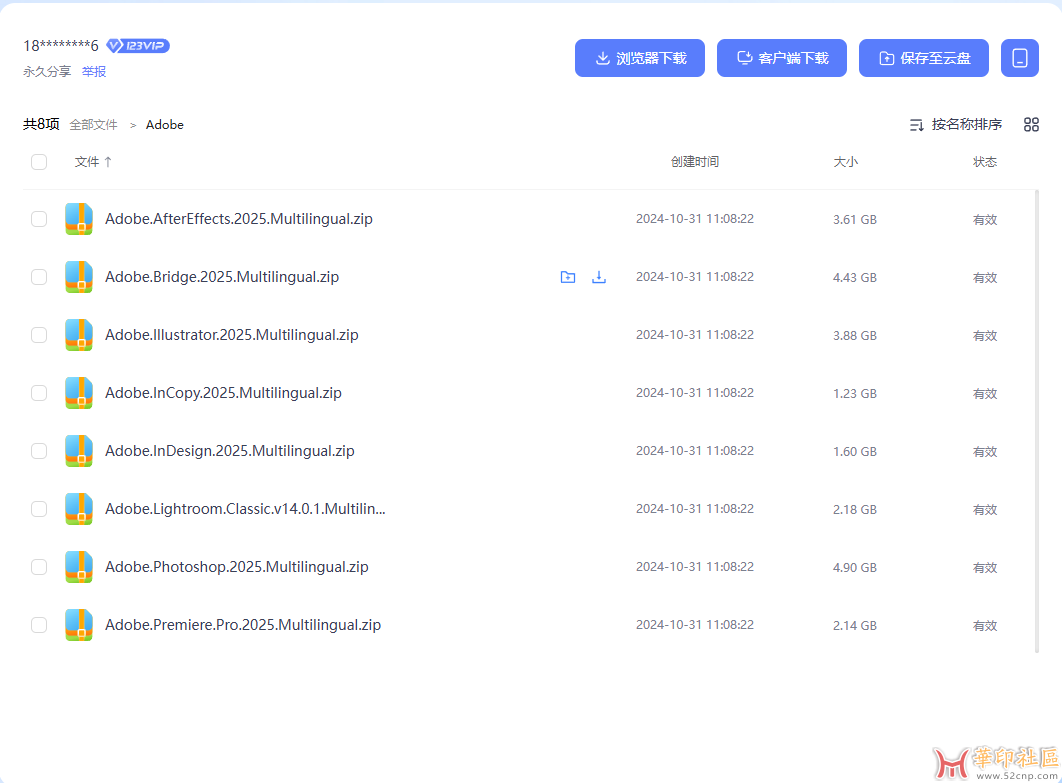Image resolution: width=1062 pixels, height=783 pixels.
Task: Check Adobe.InDesign.2025 file checkbox
Action: click(x=39, y=451)
